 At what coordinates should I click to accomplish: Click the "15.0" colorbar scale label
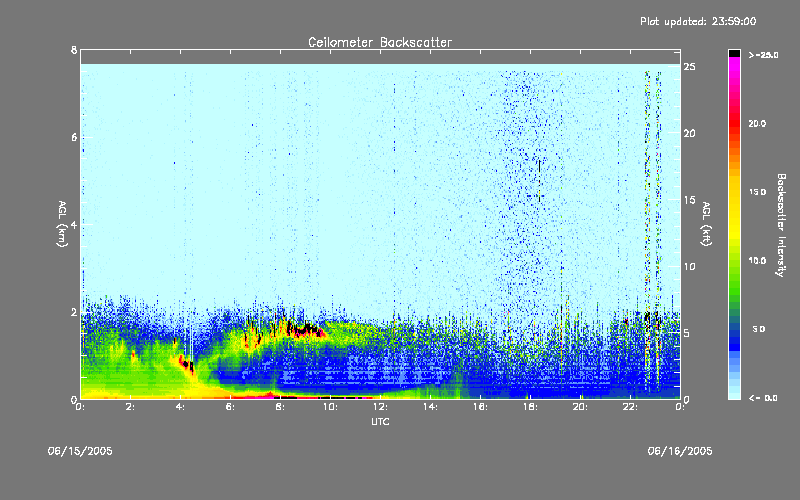point(757,192)
